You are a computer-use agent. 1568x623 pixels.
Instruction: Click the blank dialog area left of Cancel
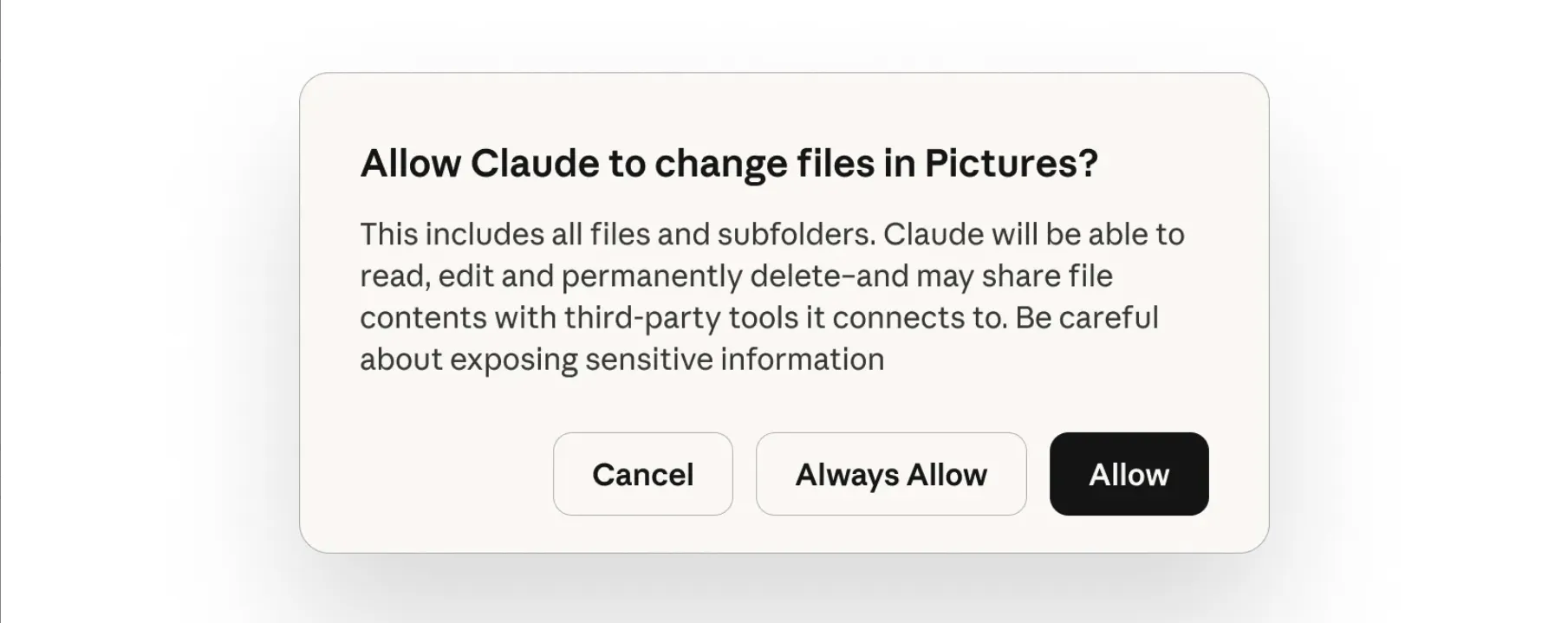(433, 474)
